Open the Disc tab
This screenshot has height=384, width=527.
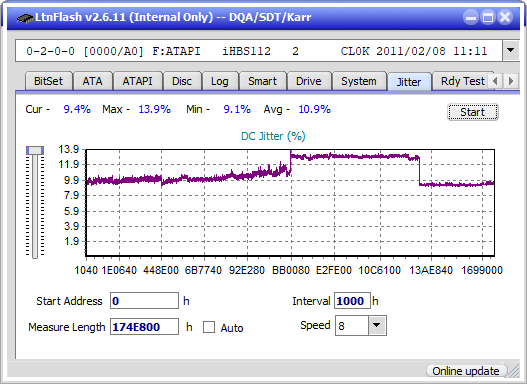[182, 81]
